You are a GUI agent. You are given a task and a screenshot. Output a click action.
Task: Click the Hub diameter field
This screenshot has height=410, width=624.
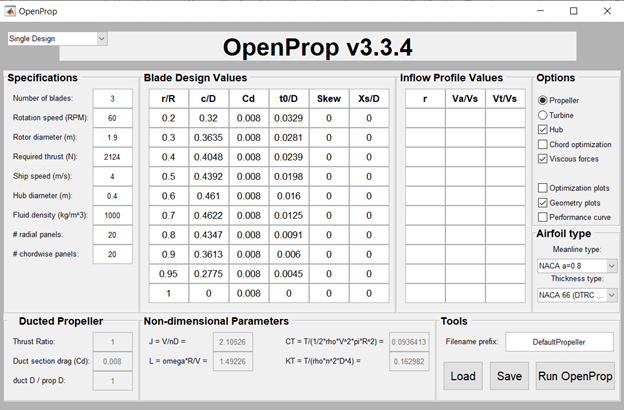pos(113,196)
